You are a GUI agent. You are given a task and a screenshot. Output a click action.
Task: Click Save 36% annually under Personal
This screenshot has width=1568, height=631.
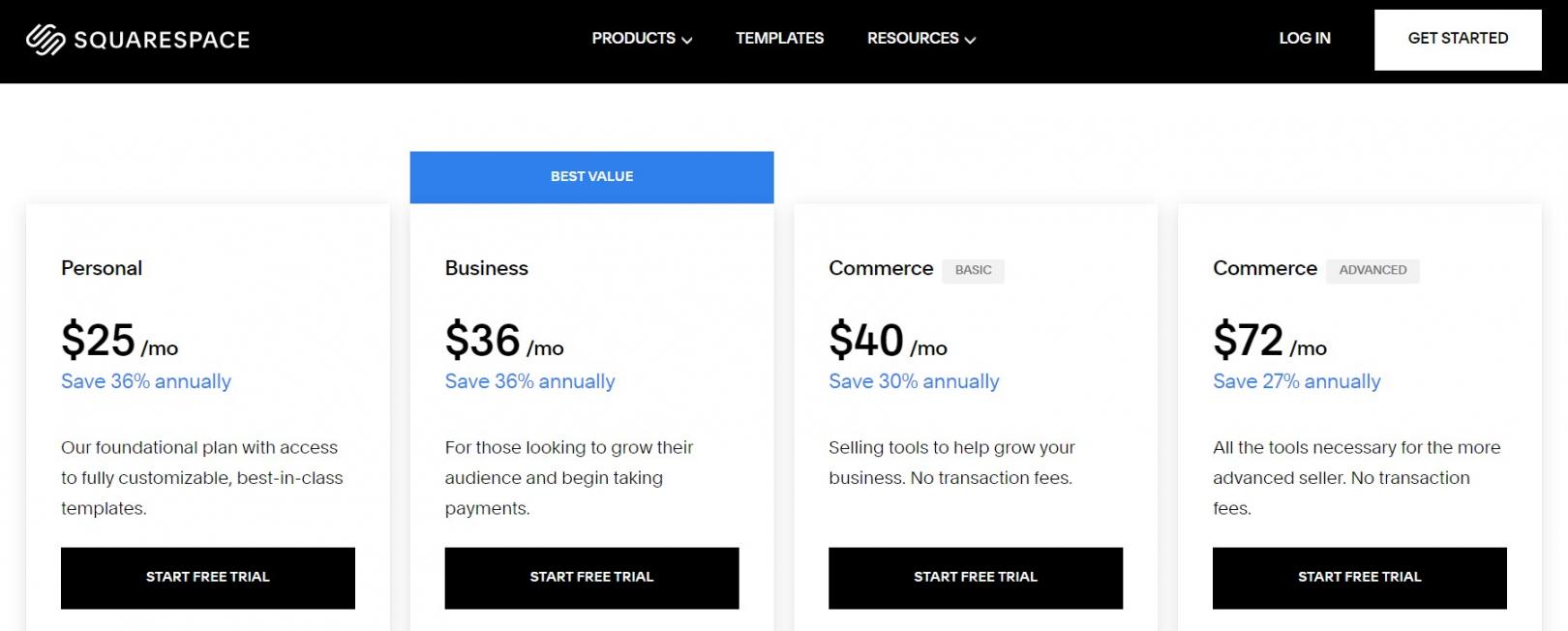[146, 381]
